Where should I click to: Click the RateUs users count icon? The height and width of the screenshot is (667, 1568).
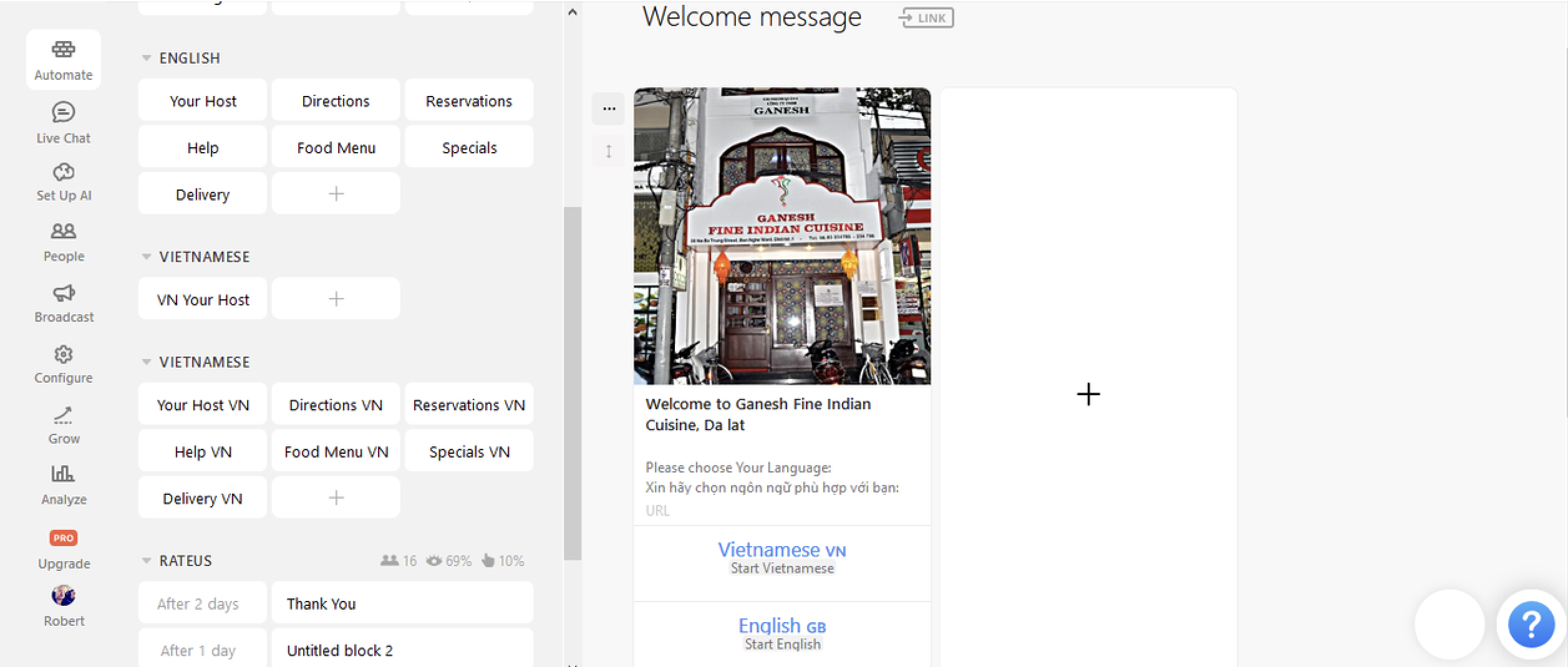point(390,560)
